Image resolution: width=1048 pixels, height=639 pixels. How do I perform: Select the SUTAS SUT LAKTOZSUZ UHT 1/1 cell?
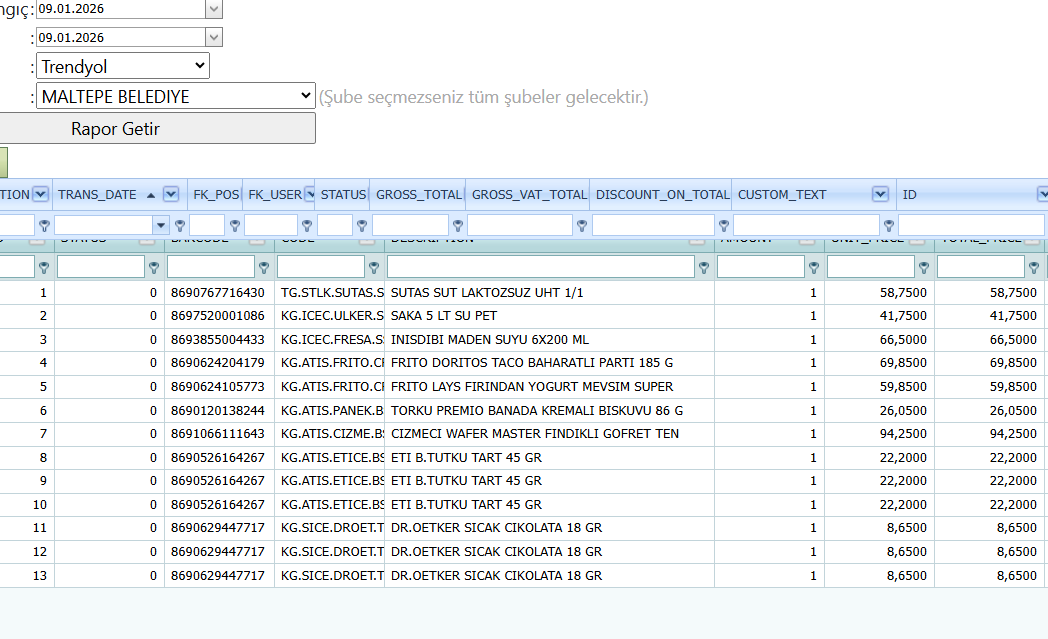point(549,293)
